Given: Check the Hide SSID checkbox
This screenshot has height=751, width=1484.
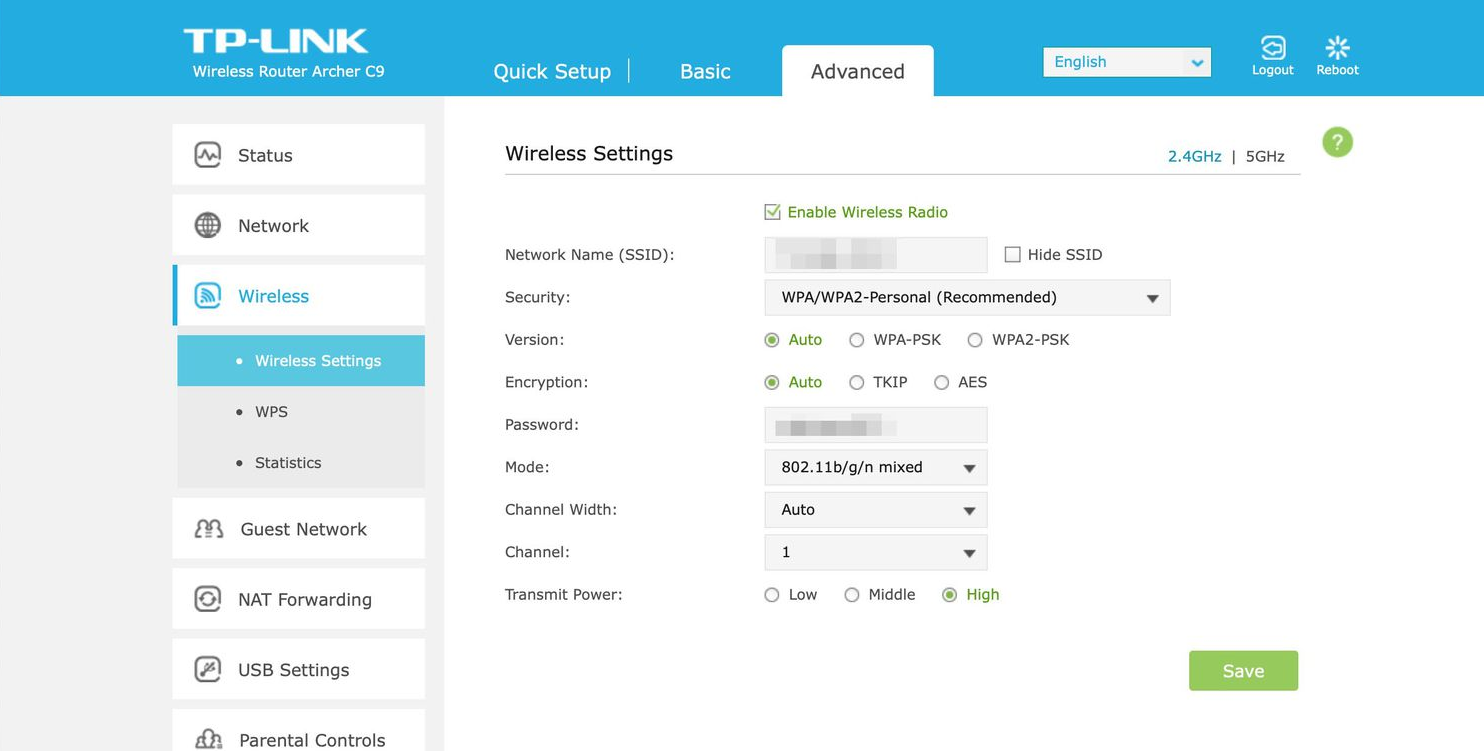Looking at the screenshot, I should [x=1012, y=255].
